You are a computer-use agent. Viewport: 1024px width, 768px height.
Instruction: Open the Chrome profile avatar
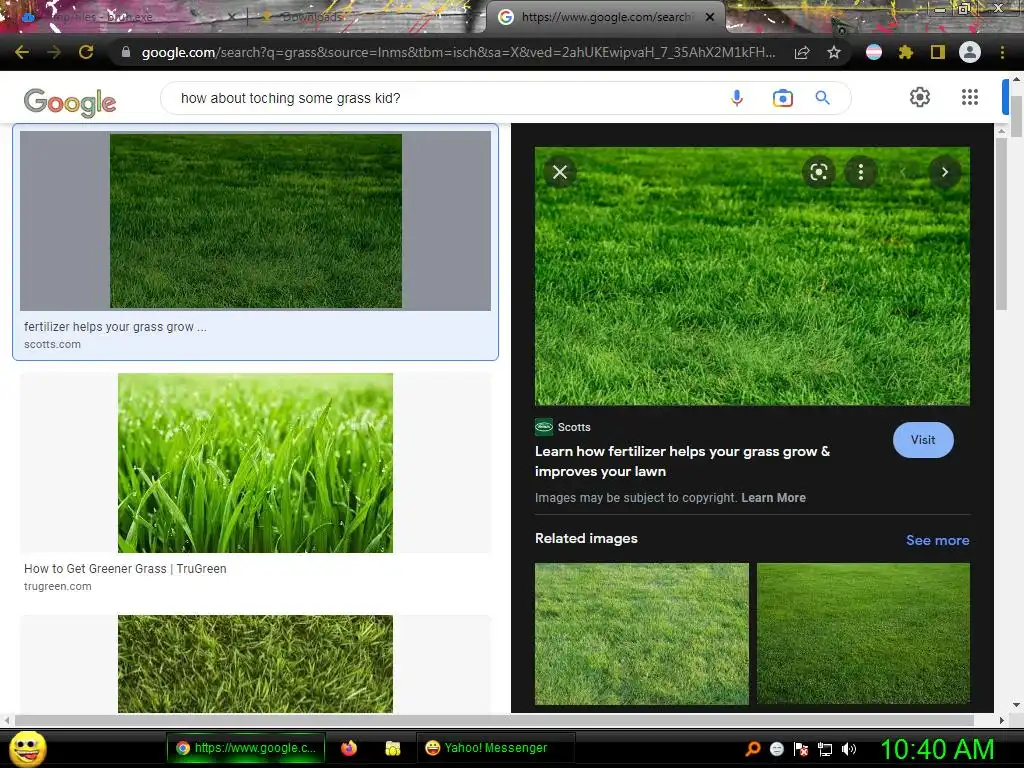(x=970, y=52)
